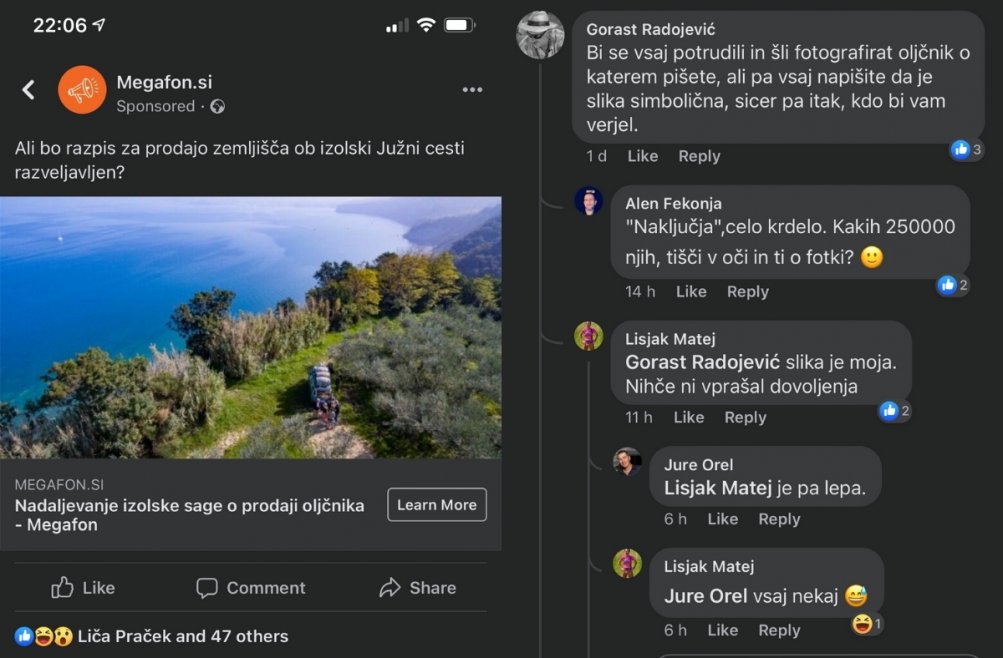Reply to Lisjak Matej's 11 h comment

745,418
